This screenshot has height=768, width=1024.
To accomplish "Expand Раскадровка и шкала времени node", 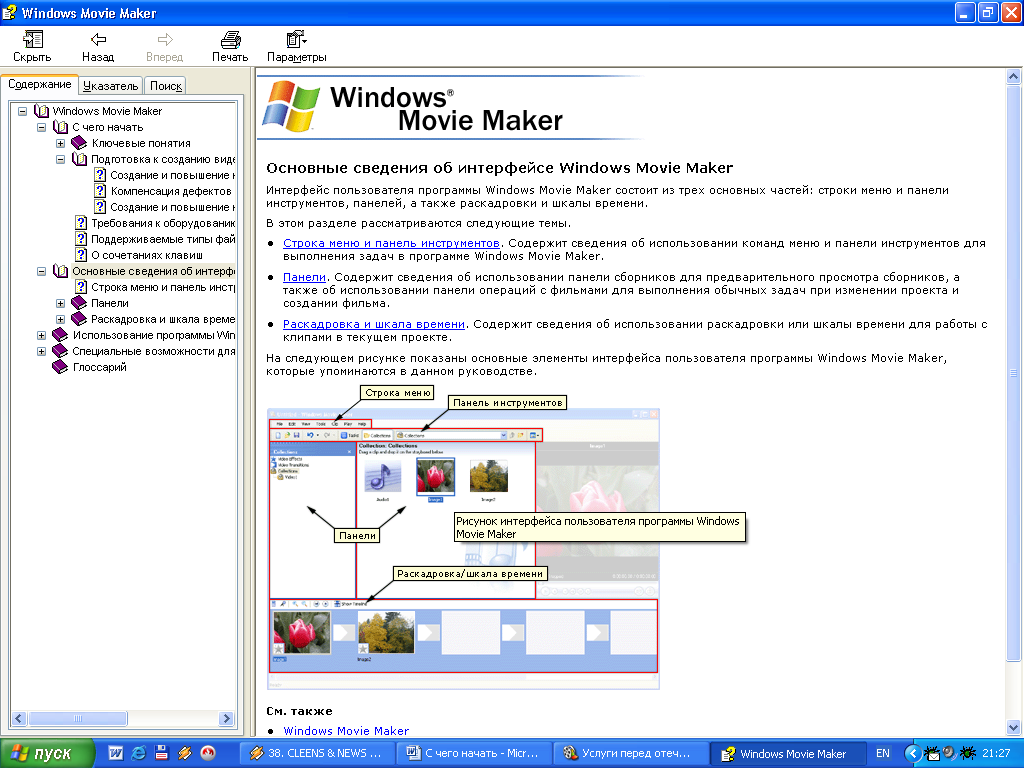I will [x=60, y=319].
